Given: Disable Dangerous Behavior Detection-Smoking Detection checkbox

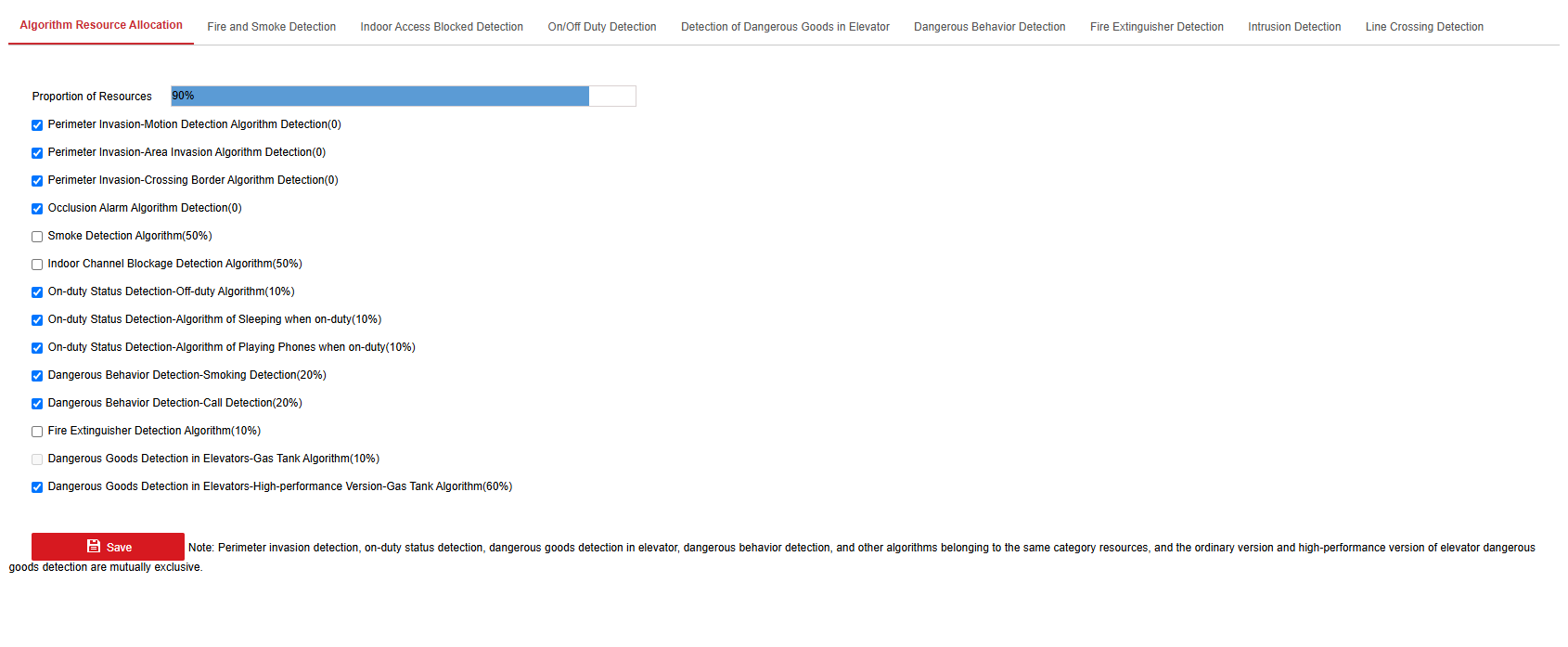Looking at the screenshot, I should [37, 376].
